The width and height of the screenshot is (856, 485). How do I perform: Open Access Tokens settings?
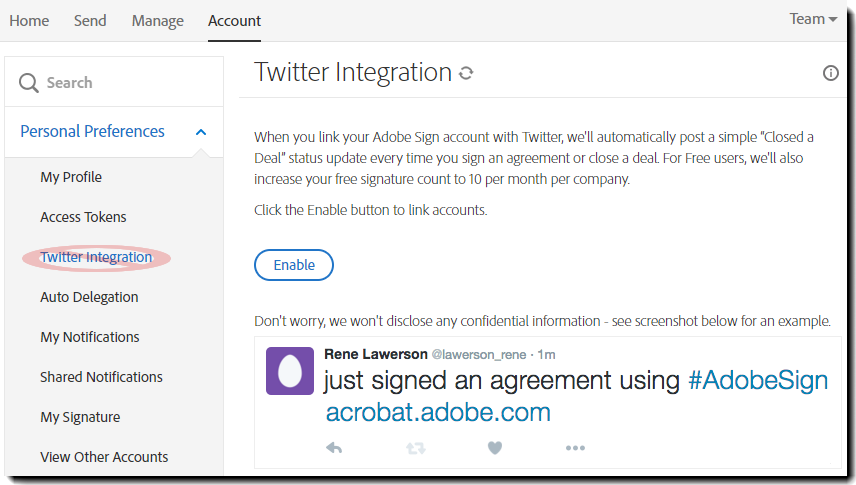83,217
